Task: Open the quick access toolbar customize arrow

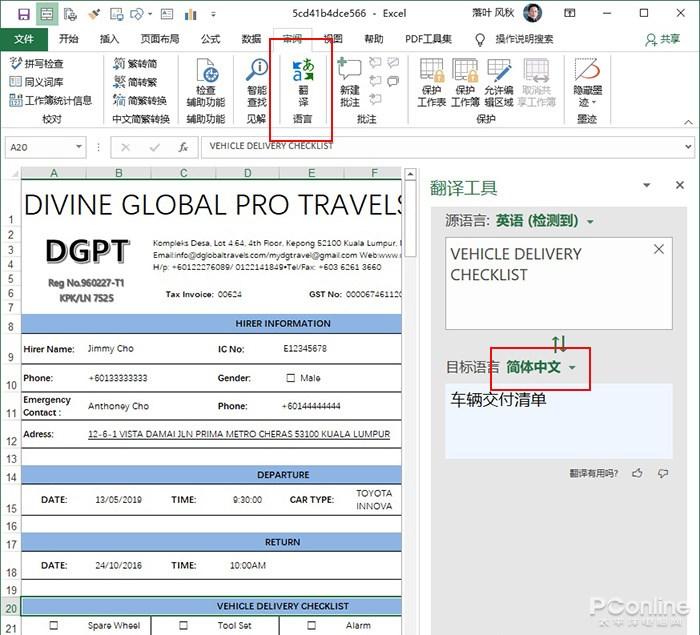Action: coord(213,14)
